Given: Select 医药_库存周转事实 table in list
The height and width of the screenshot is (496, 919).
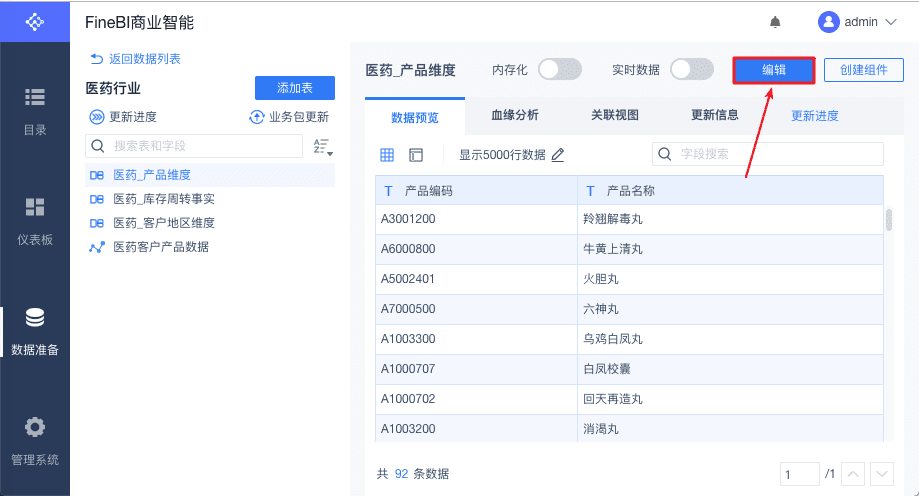Looking at the screenshot, I should click(164, 199).
